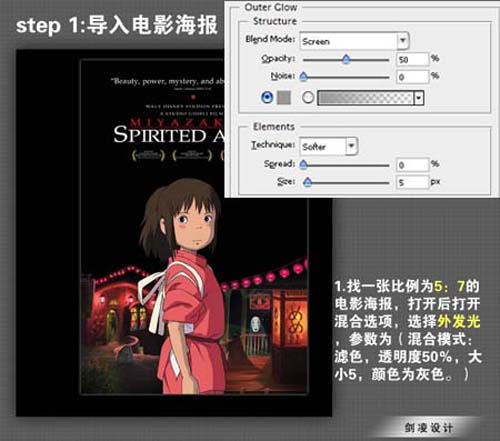Image resolution: width=500 pixels, height=441 pixels.
Task: Click the gray glow color swatch
Action: pos(284,98)
